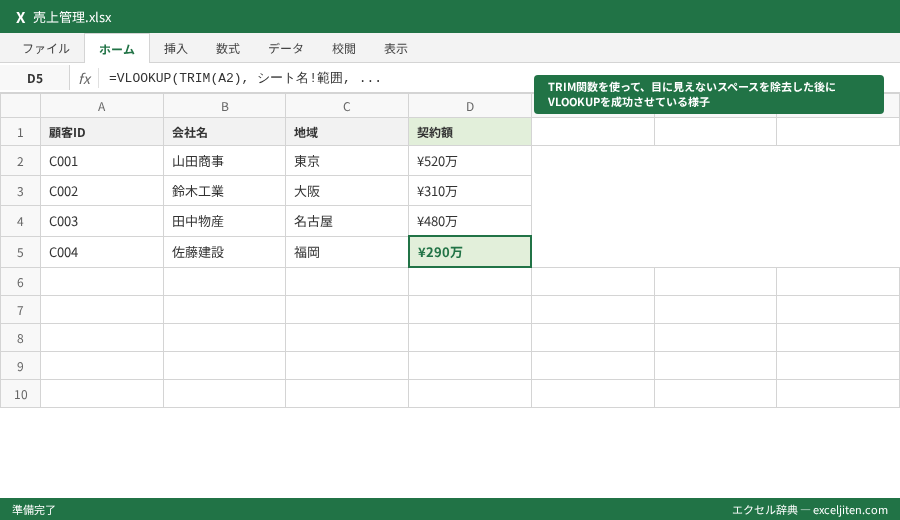Image resolution: width=900 pixels, height=520 pixels.
Task: Click the 会社名 header cell
Action: click(x=224, y=133)
